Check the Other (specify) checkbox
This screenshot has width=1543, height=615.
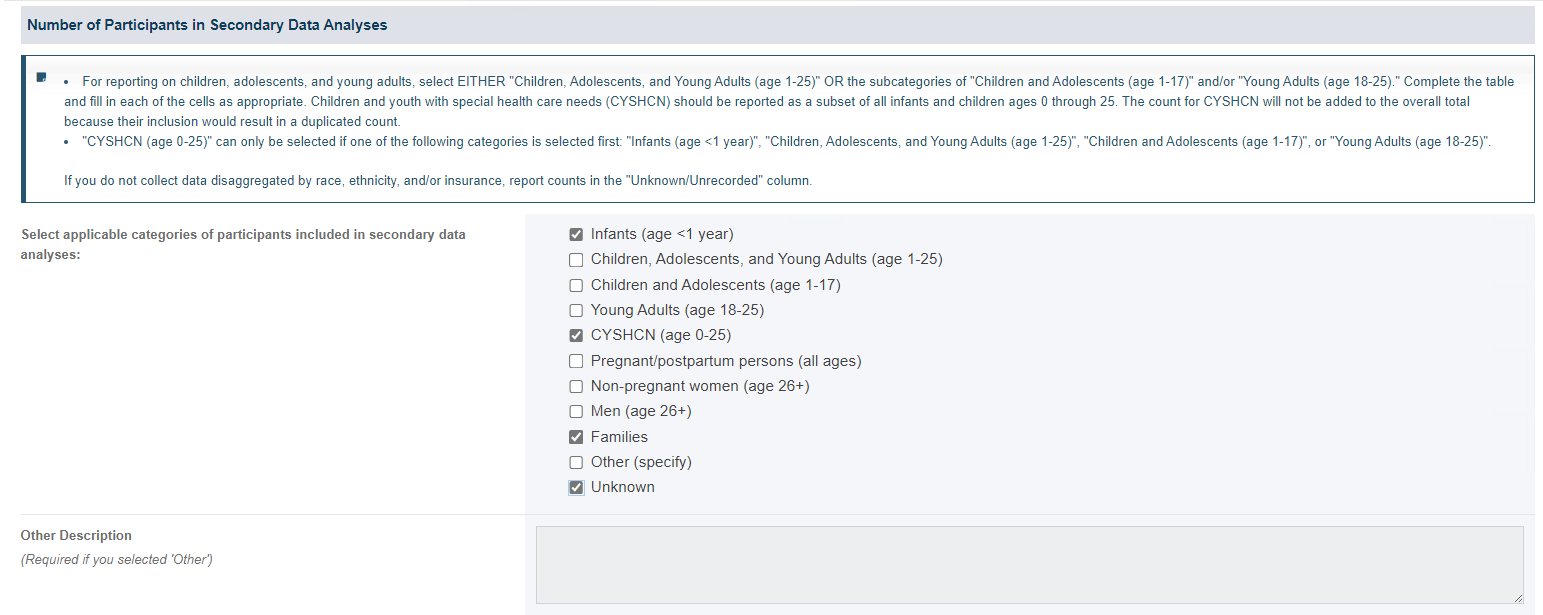[576, 462]
